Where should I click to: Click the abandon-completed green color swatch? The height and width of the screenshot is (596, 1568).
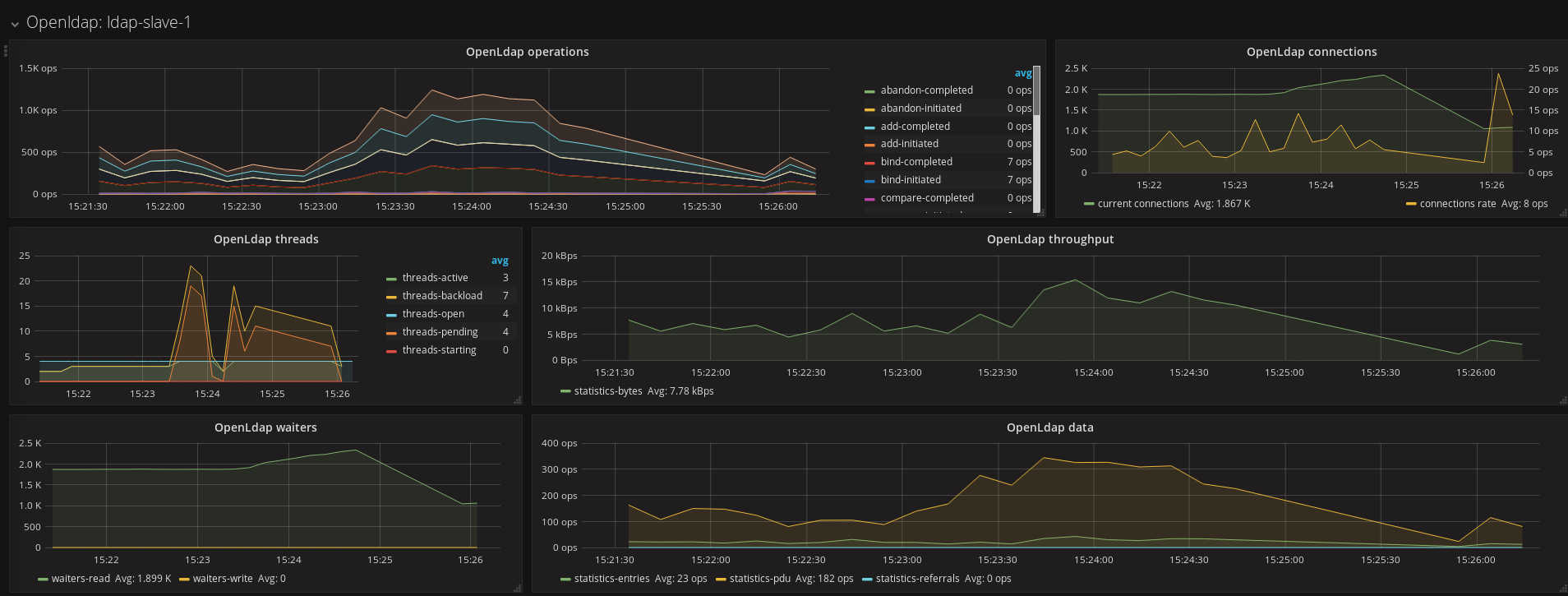[x=869, y=91]
